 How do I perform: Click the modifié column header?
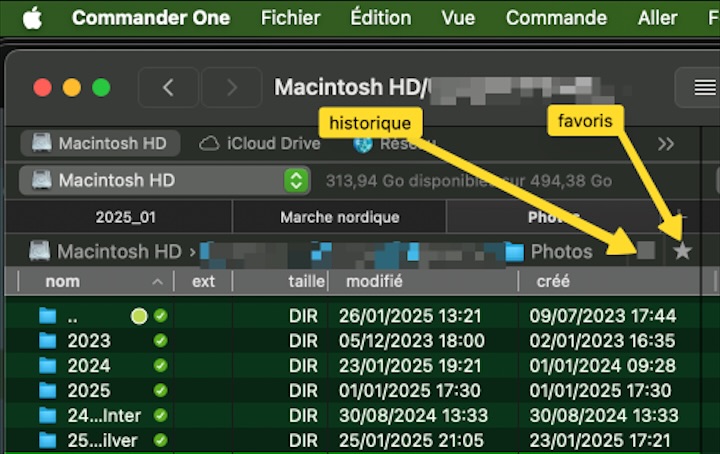pos(374,282)
